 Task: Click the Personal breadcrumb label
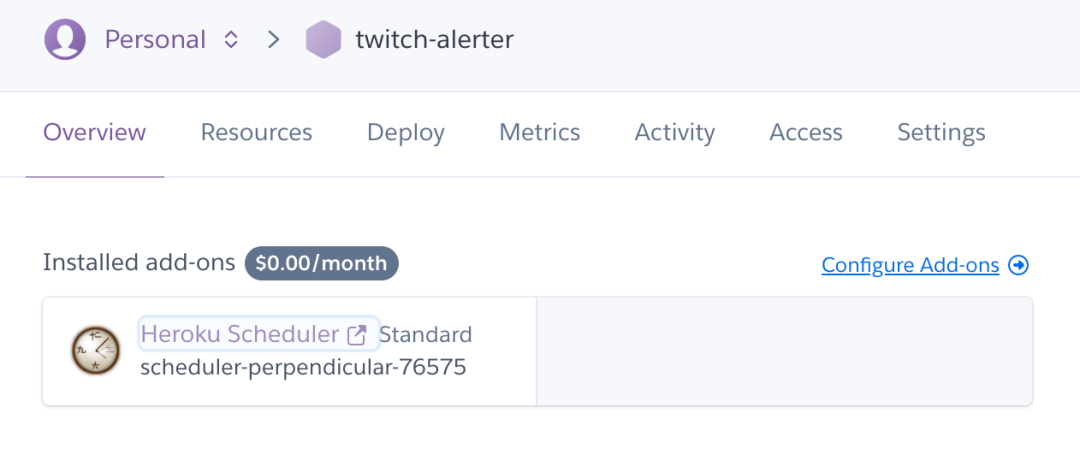pos(155,40)
